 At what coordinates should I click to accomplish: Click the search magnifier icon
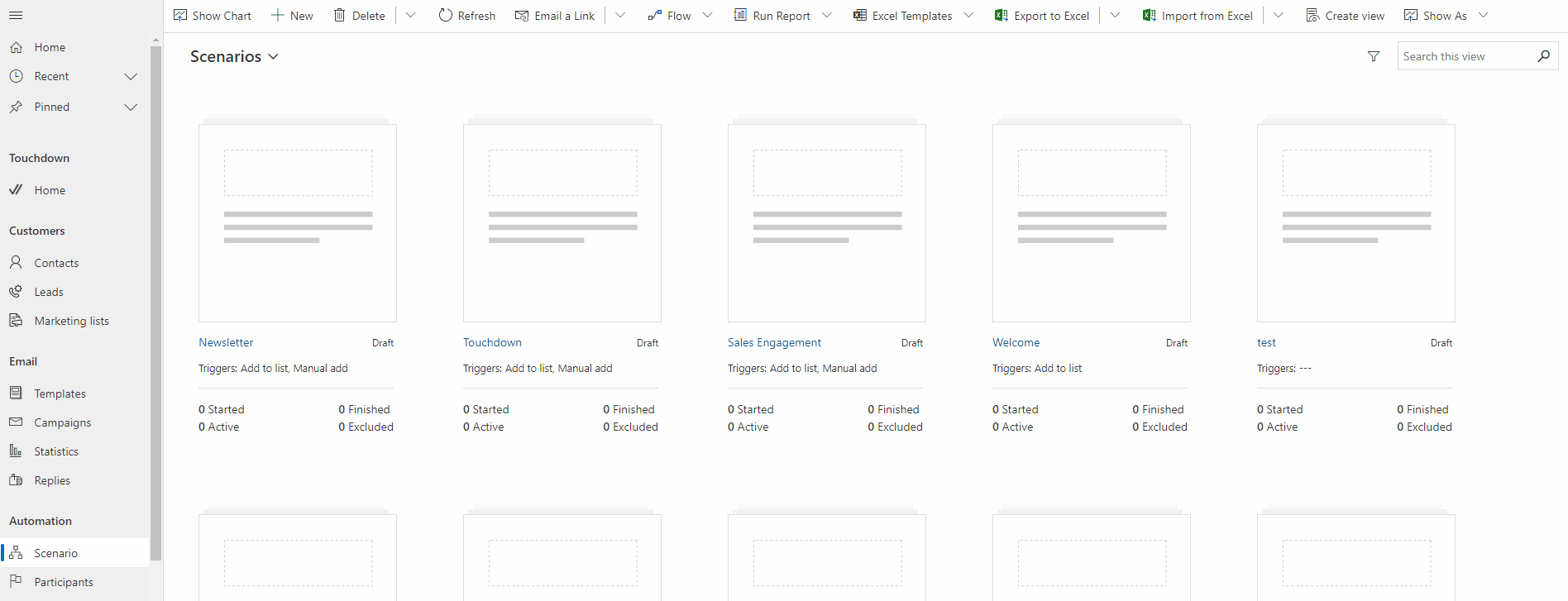1543,56
